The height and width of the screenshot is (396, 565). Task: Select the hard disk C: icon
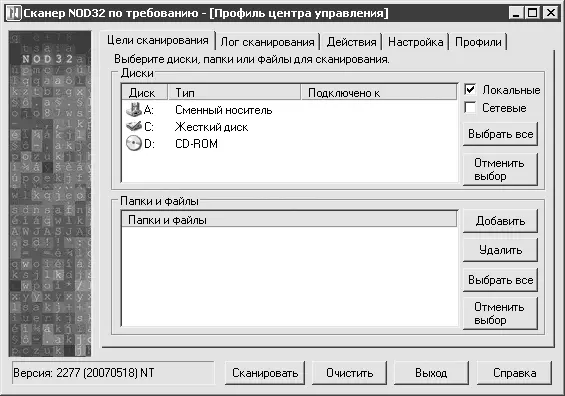pos(134,126)
